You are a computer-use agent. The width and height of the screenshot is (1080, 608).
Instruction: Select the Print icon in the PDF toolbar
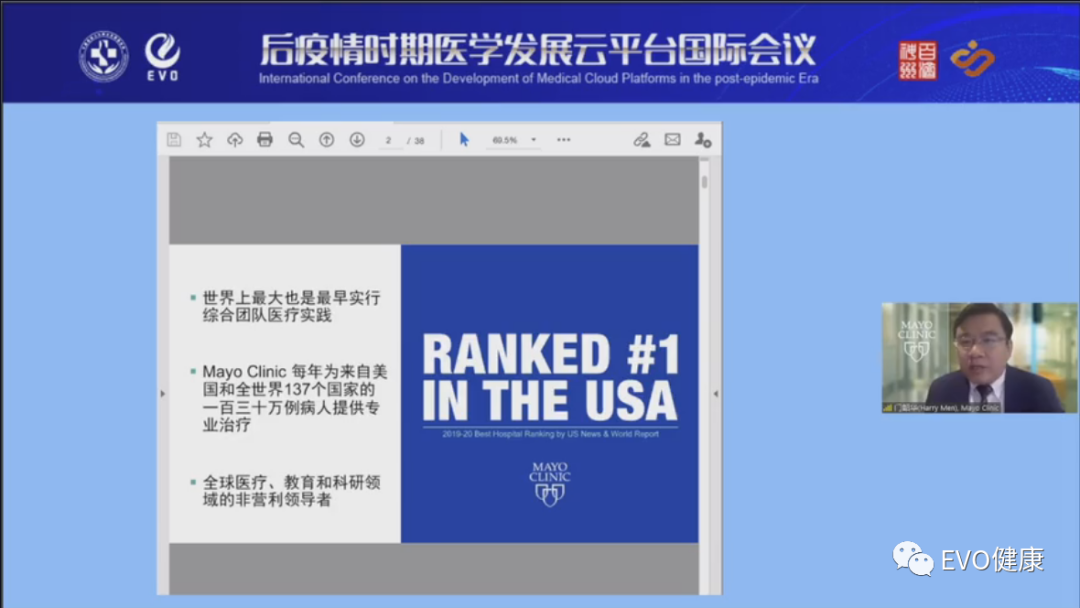[x=265, y=140]
